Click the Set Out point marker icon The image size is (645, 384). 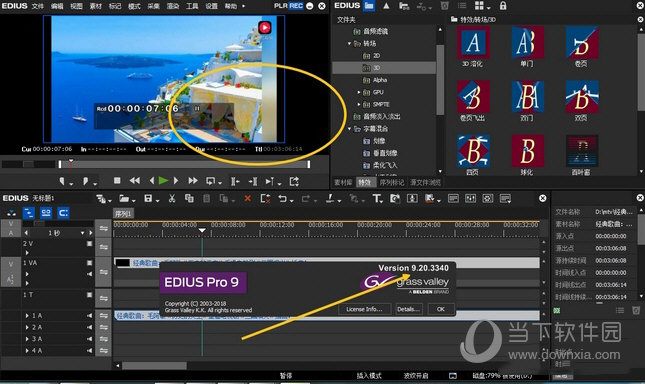(x=86, y=181)
